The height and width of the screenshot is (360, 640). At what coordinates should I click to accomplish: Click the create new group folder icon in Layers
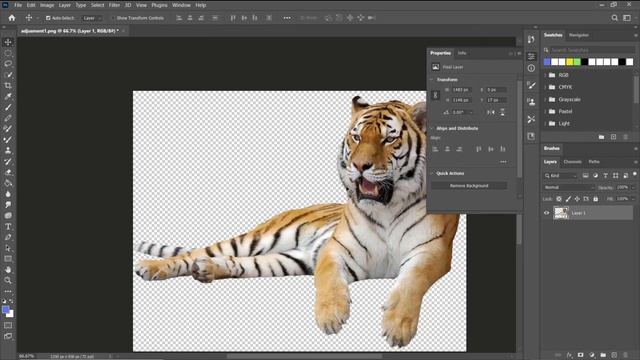(603, 355)
